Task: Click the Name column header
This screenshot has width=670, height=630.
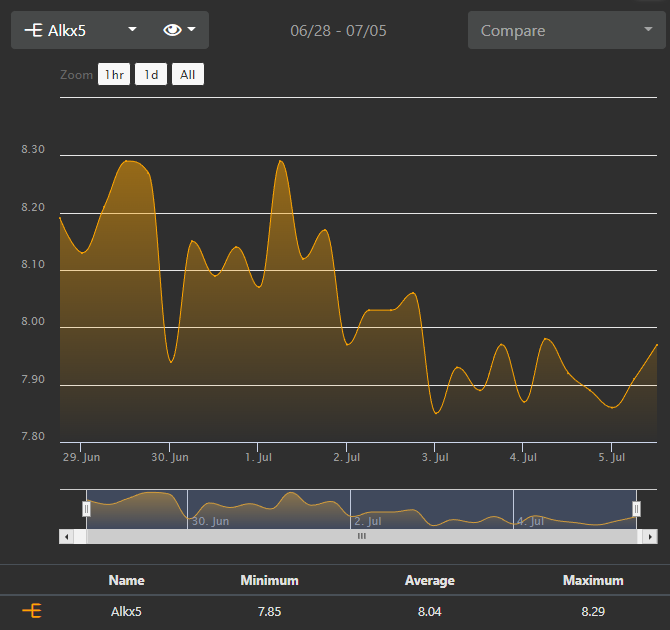Action: point(126,580)
